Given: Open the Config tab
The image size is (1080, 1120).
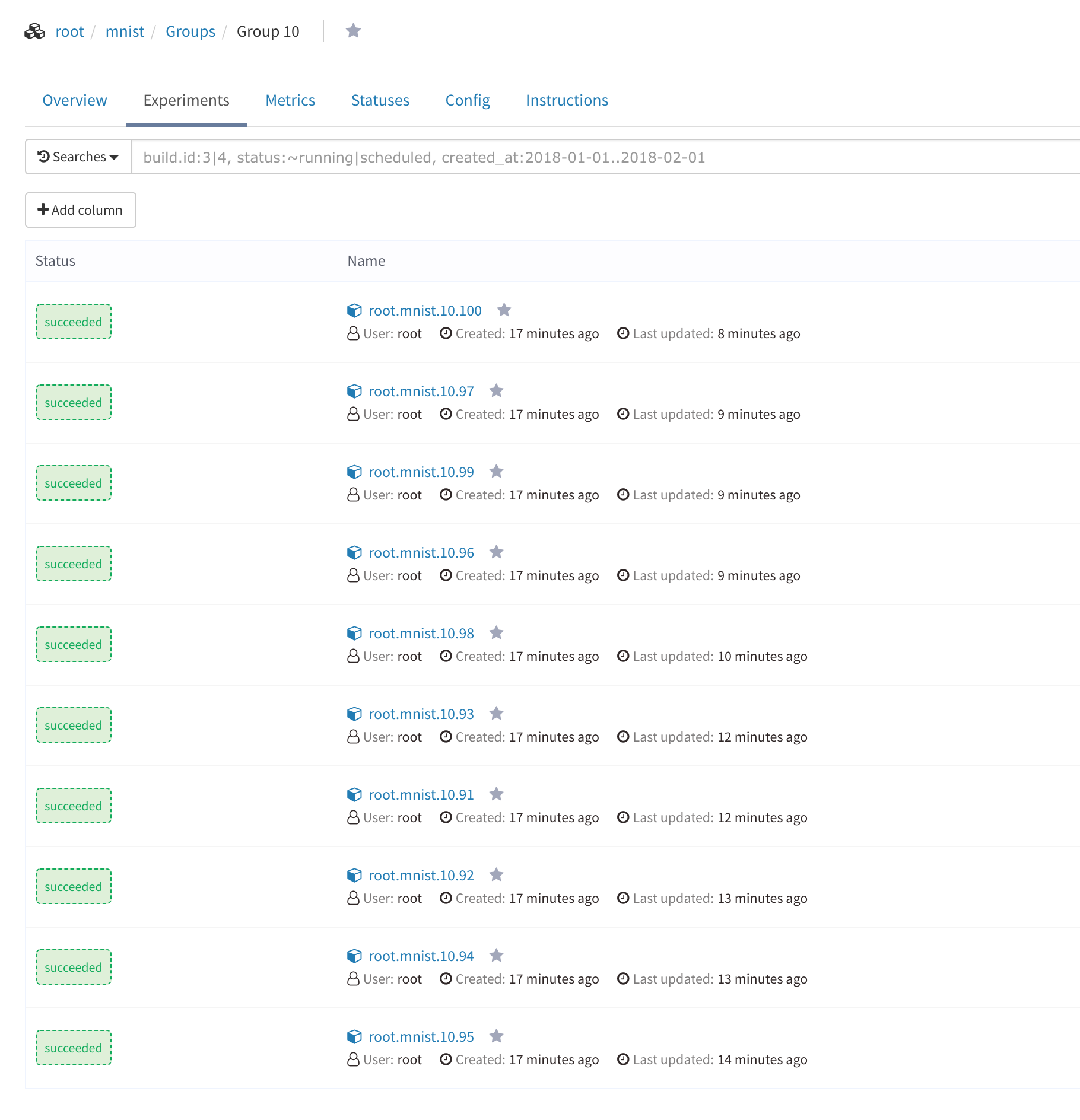Looking at the screenshot, I should pyautogui.click(x=468, y=100).
